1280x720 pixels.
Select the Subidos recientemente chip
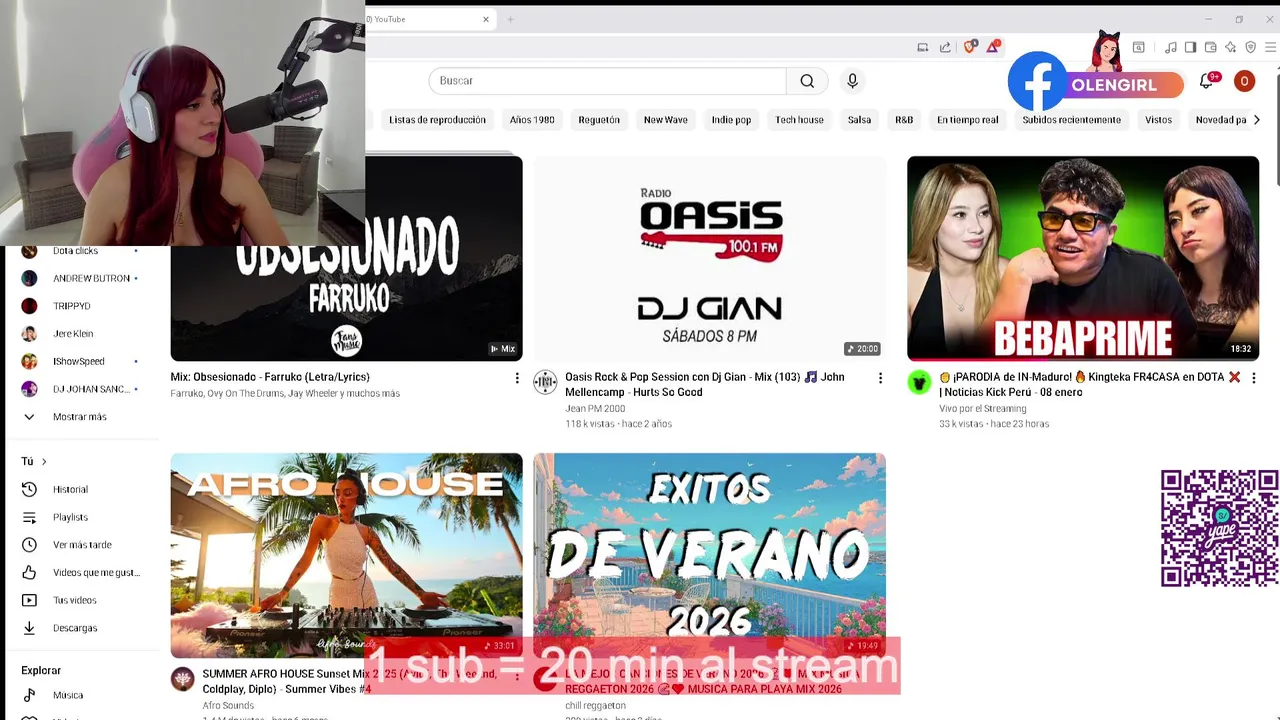(x=1071, y=120)
